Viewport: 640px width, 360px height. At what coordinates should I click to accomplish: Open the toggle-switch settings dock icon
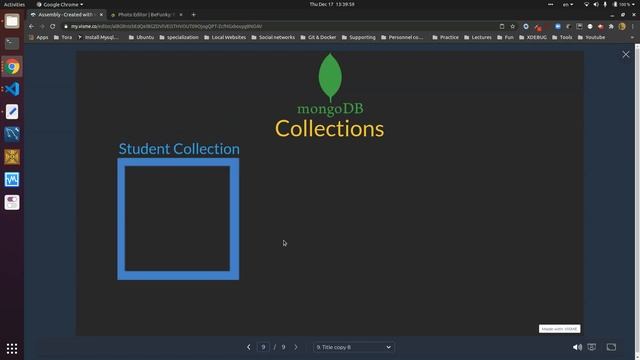(x=12, y=202)
